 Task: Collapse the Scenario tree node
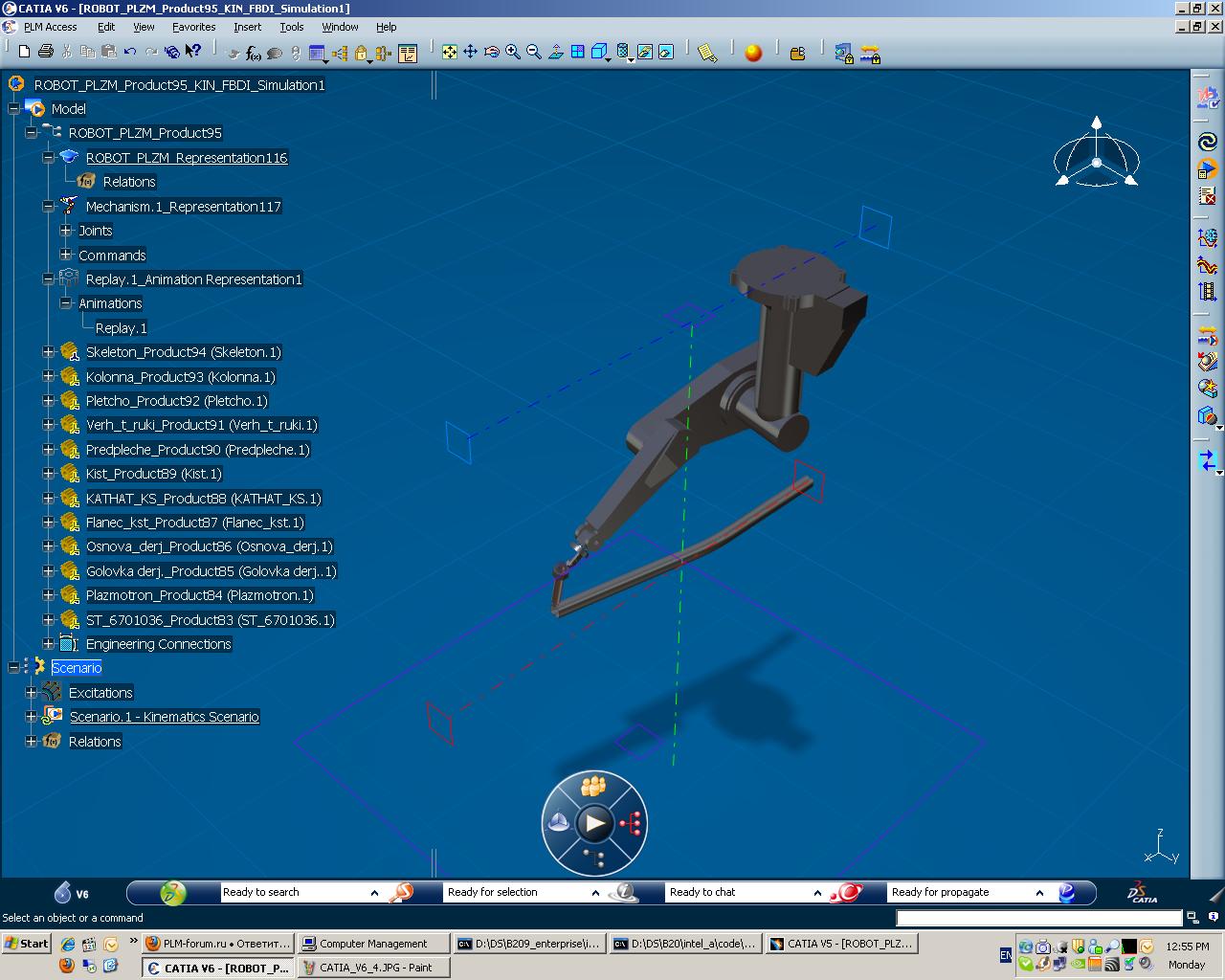[14, 668]
